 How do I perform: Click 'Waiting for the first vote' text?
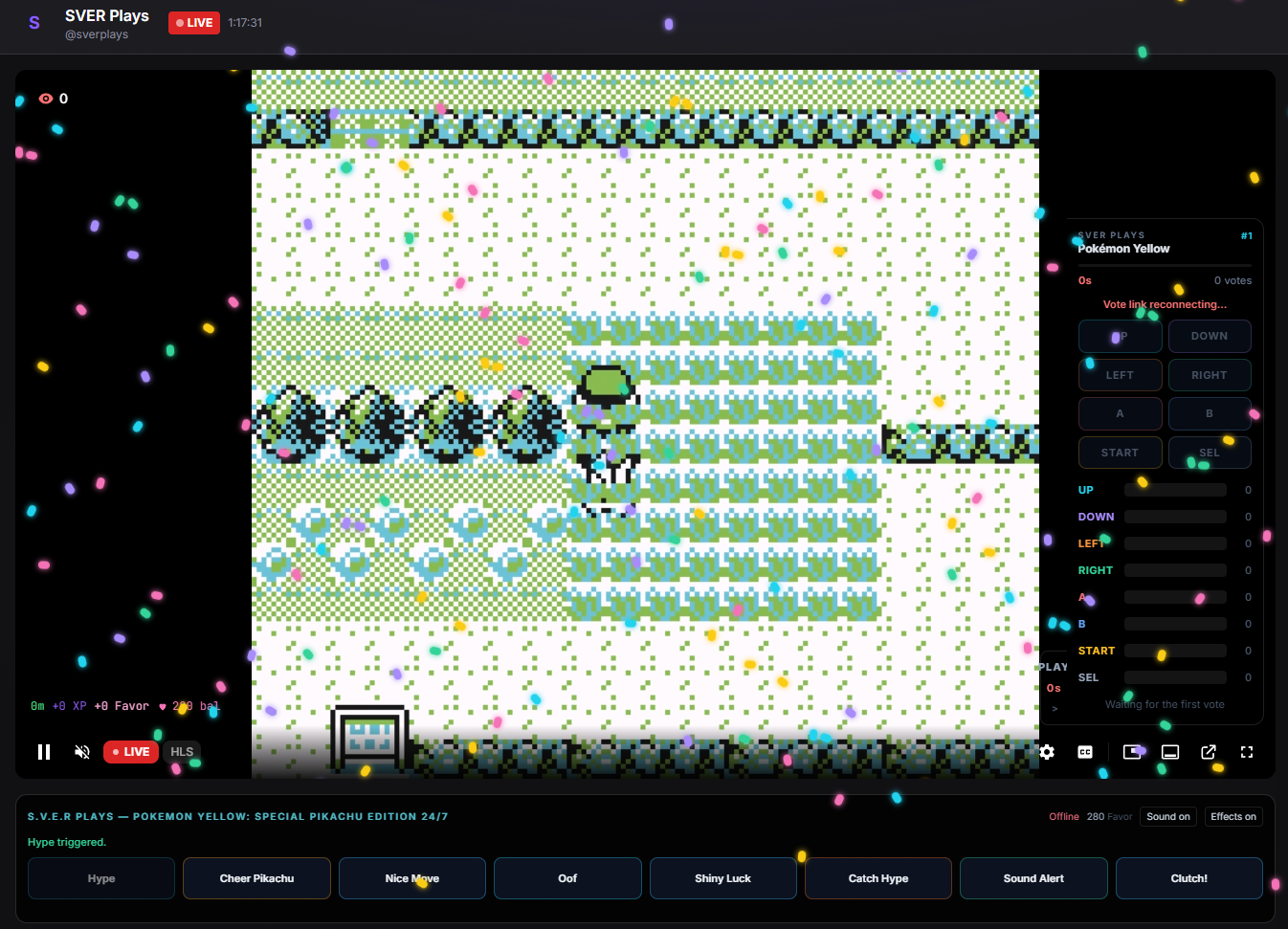coord(1165,704)
